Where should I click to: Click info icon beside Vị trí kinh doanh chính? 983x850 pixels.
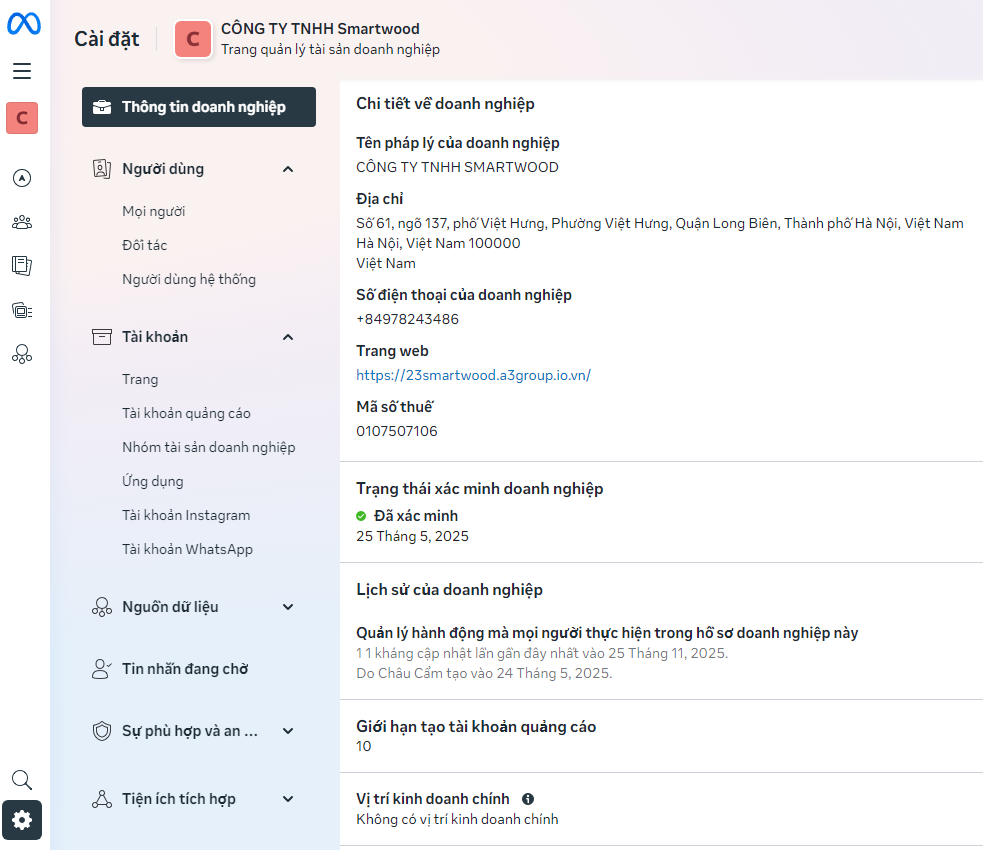[528, 799]
